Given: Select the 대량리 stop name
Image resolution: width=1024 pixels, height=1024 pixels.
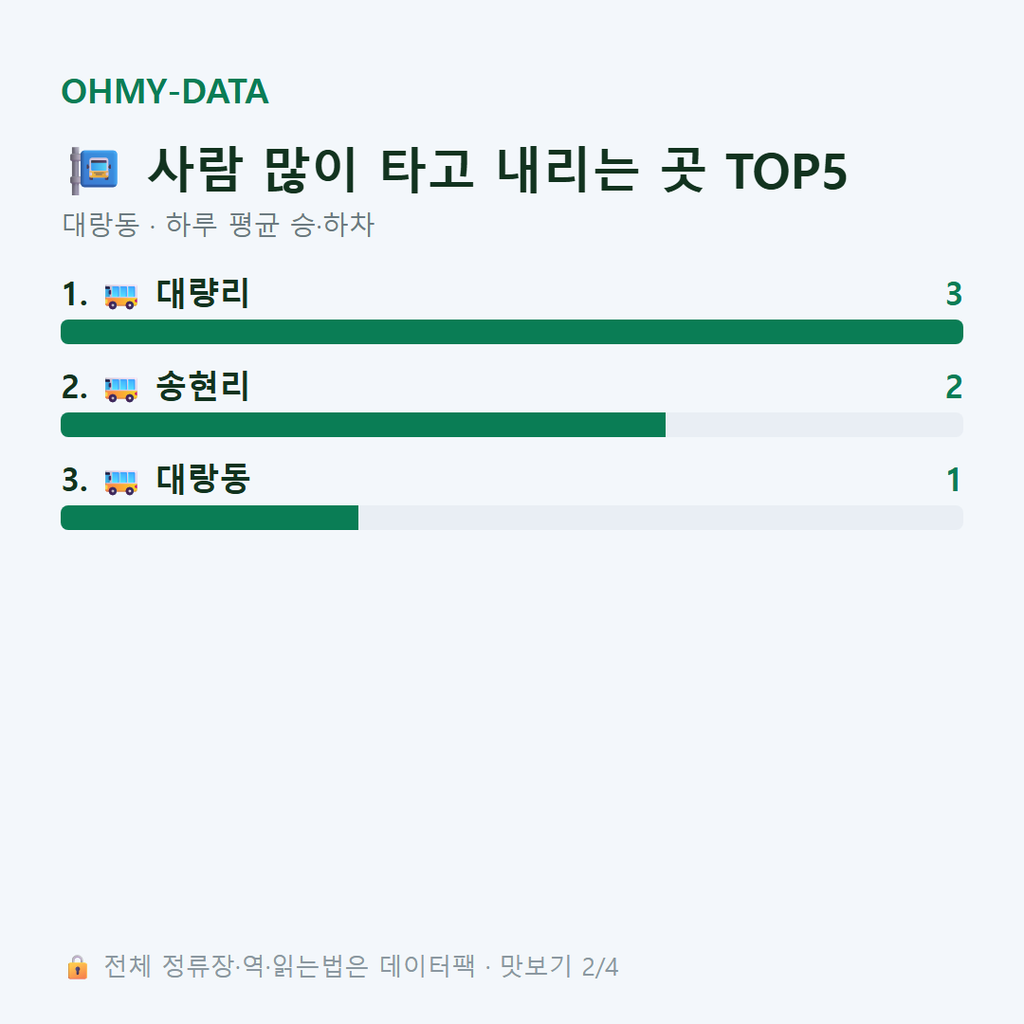Looking at the screenshot, I should pos(202,293).
